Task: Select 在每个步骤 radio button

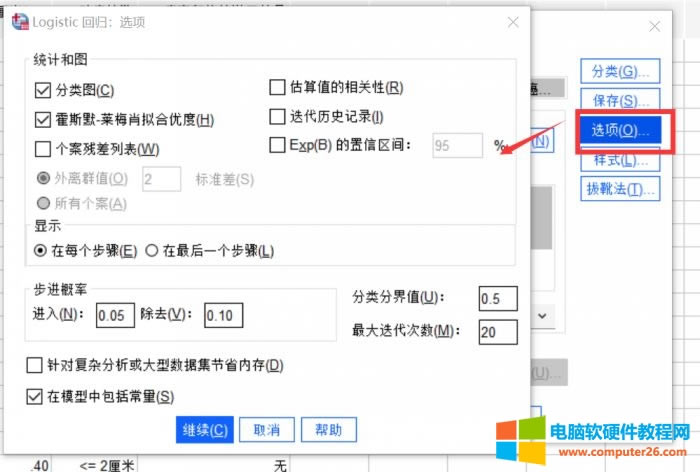Action: pyautogui.click(x=41, y=250)
